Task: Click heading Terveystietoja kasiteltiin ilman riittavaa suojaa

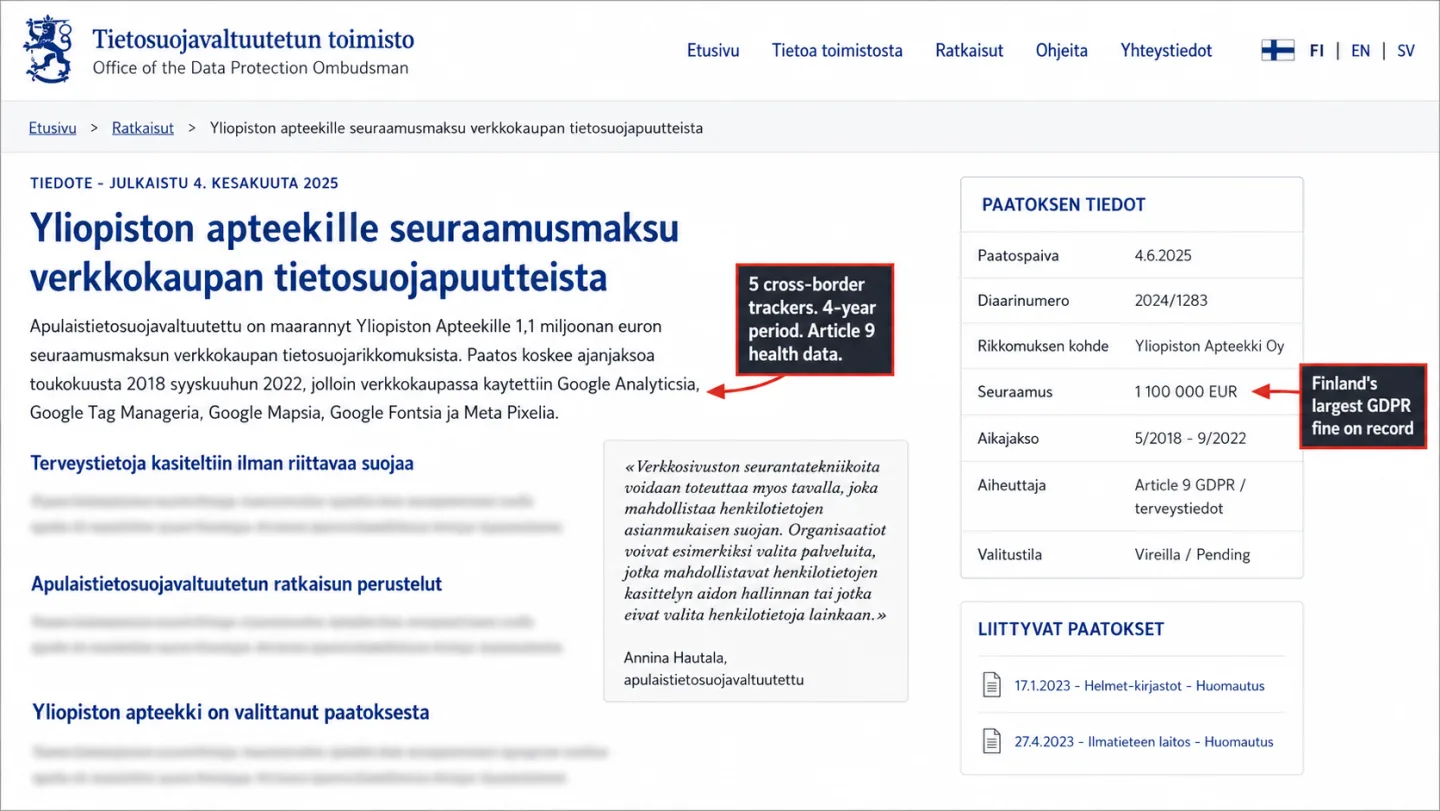Action: click(221, 463)
